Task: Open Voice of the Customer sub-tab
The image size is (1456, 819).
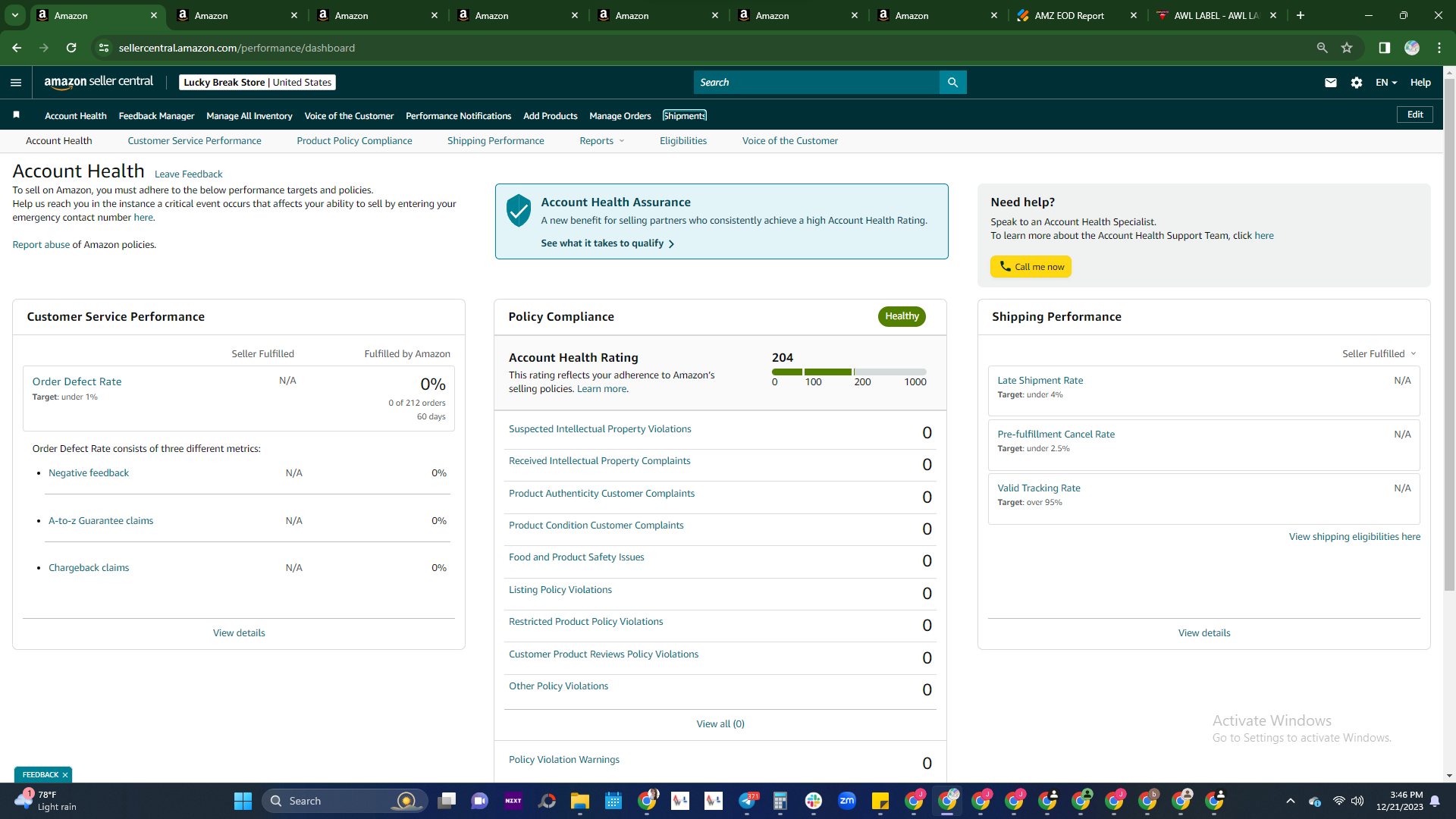Action: [x=789, y=141]
